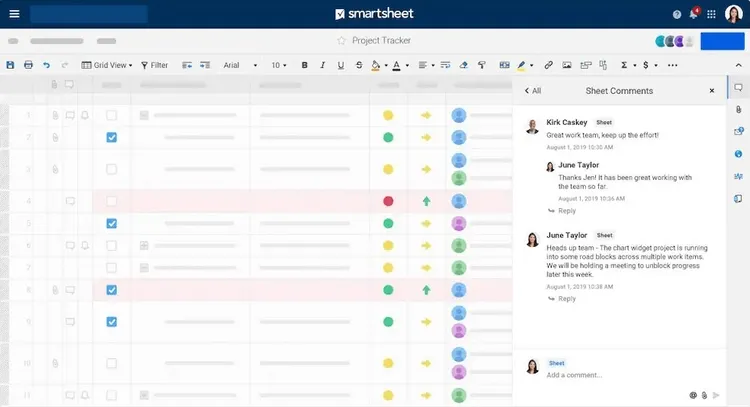Click the Filter button
The height and width of the screenshot is (407, 750).
pyautogui.click(x=154, y=65)
